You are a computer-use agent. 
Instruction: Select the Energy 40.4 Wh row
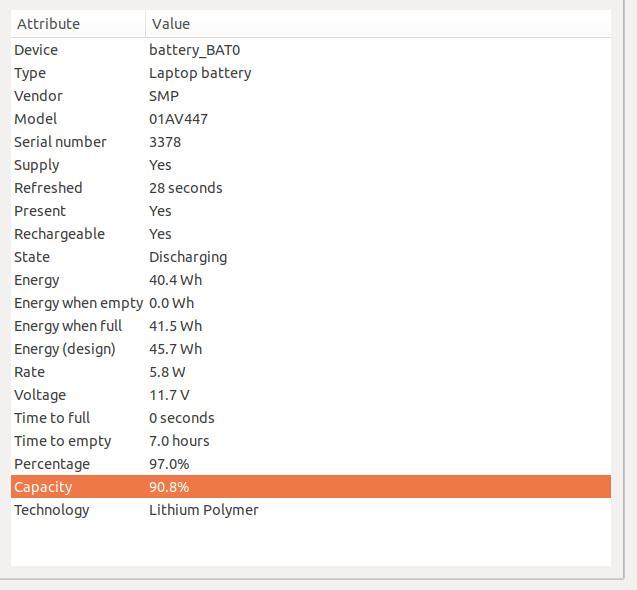311,280
